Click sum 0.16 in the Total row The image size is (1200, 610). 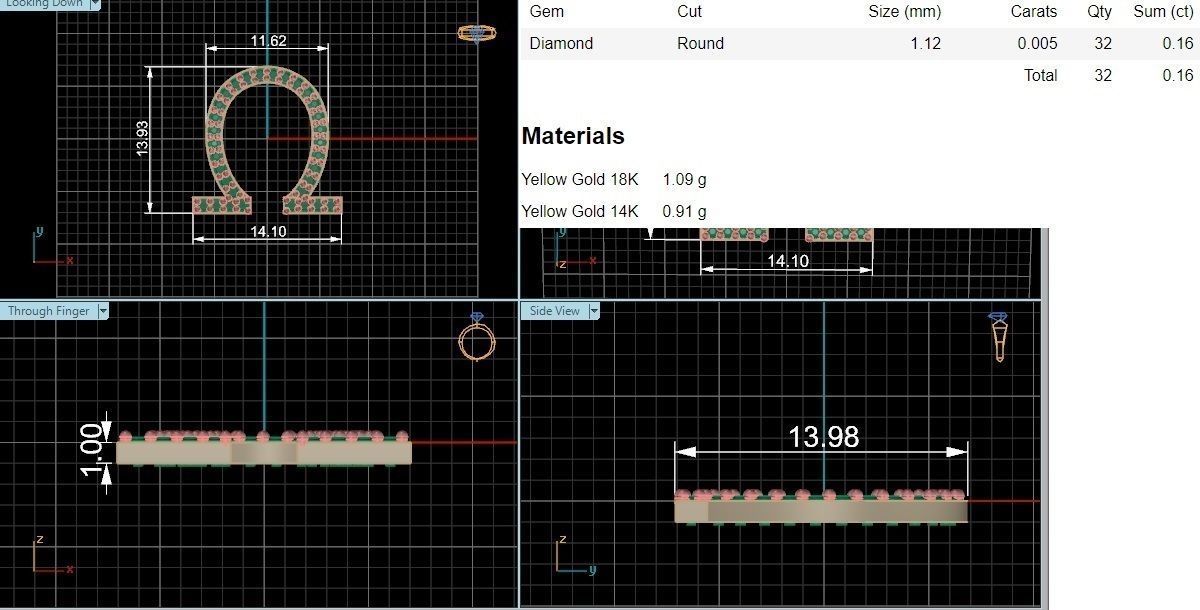point(1178,75)
